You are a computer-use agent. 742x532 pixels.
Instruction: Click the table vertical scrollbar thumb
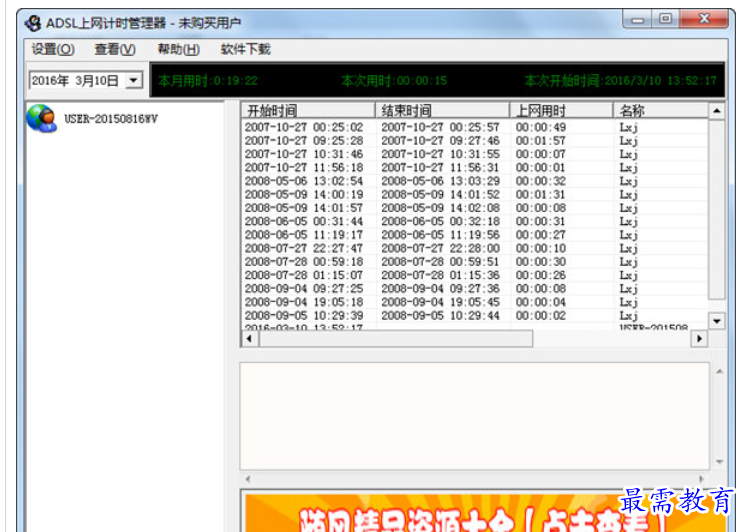[x=716, y=209]
